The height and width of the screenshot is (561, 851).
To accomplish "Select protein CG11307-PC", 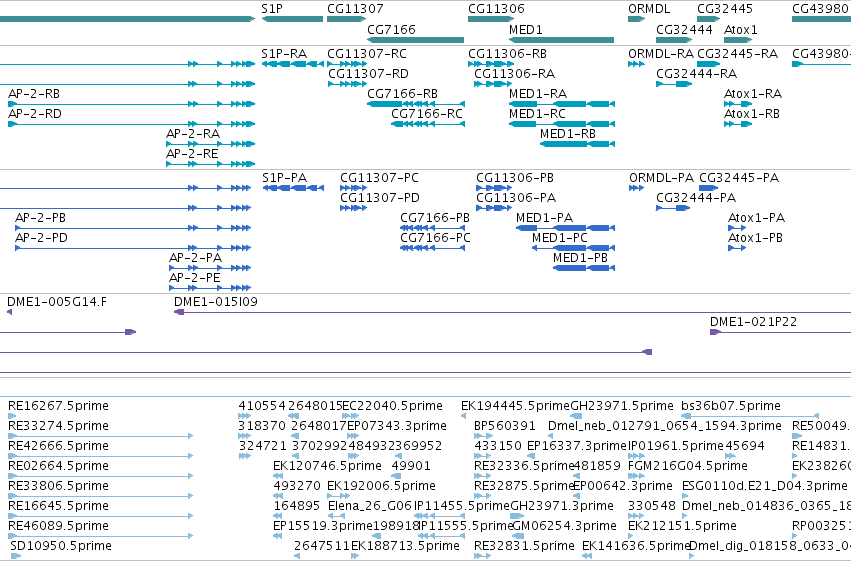I will point(379,177).
